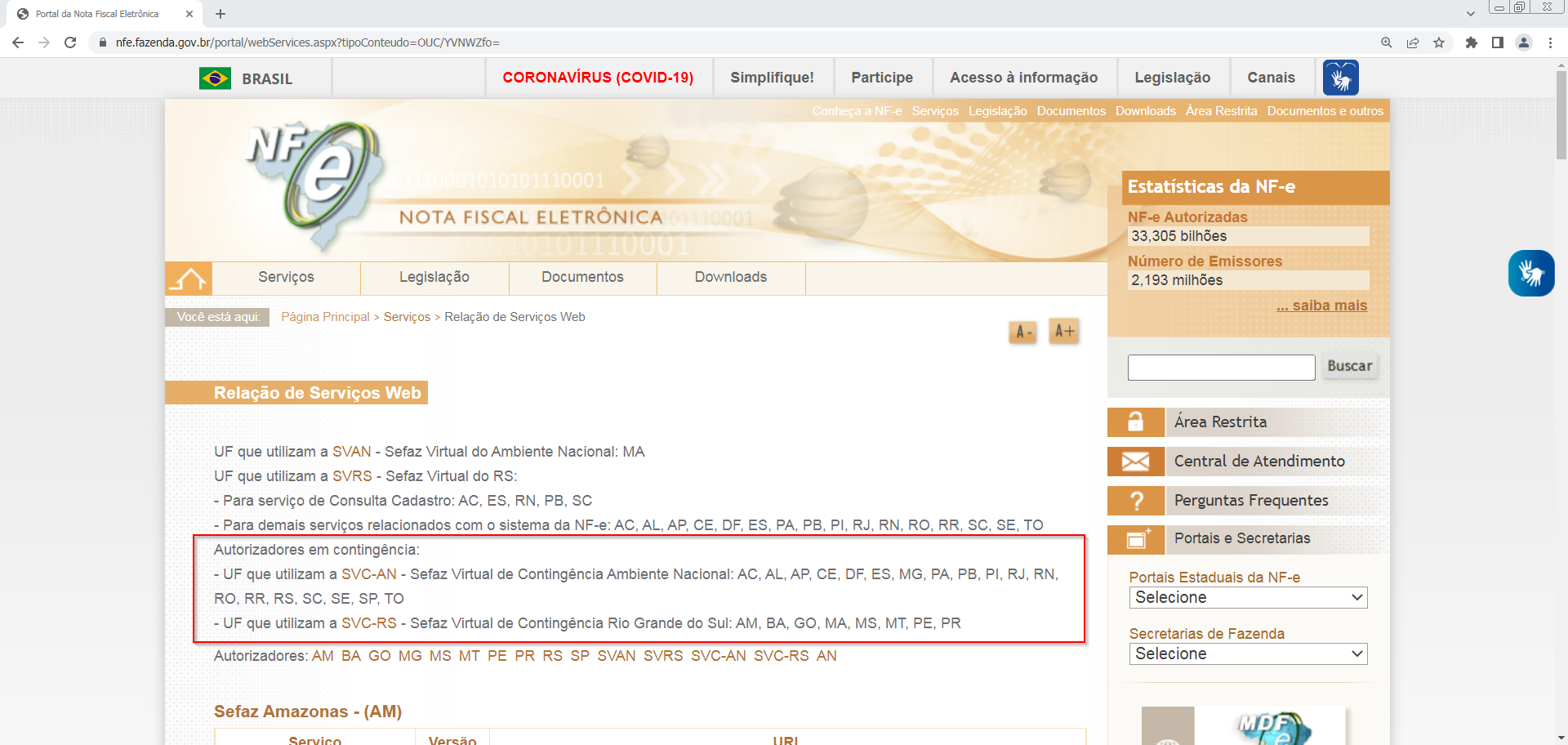
Task: Open Acesso à informação in government bar
Action: coord(1023,78)
